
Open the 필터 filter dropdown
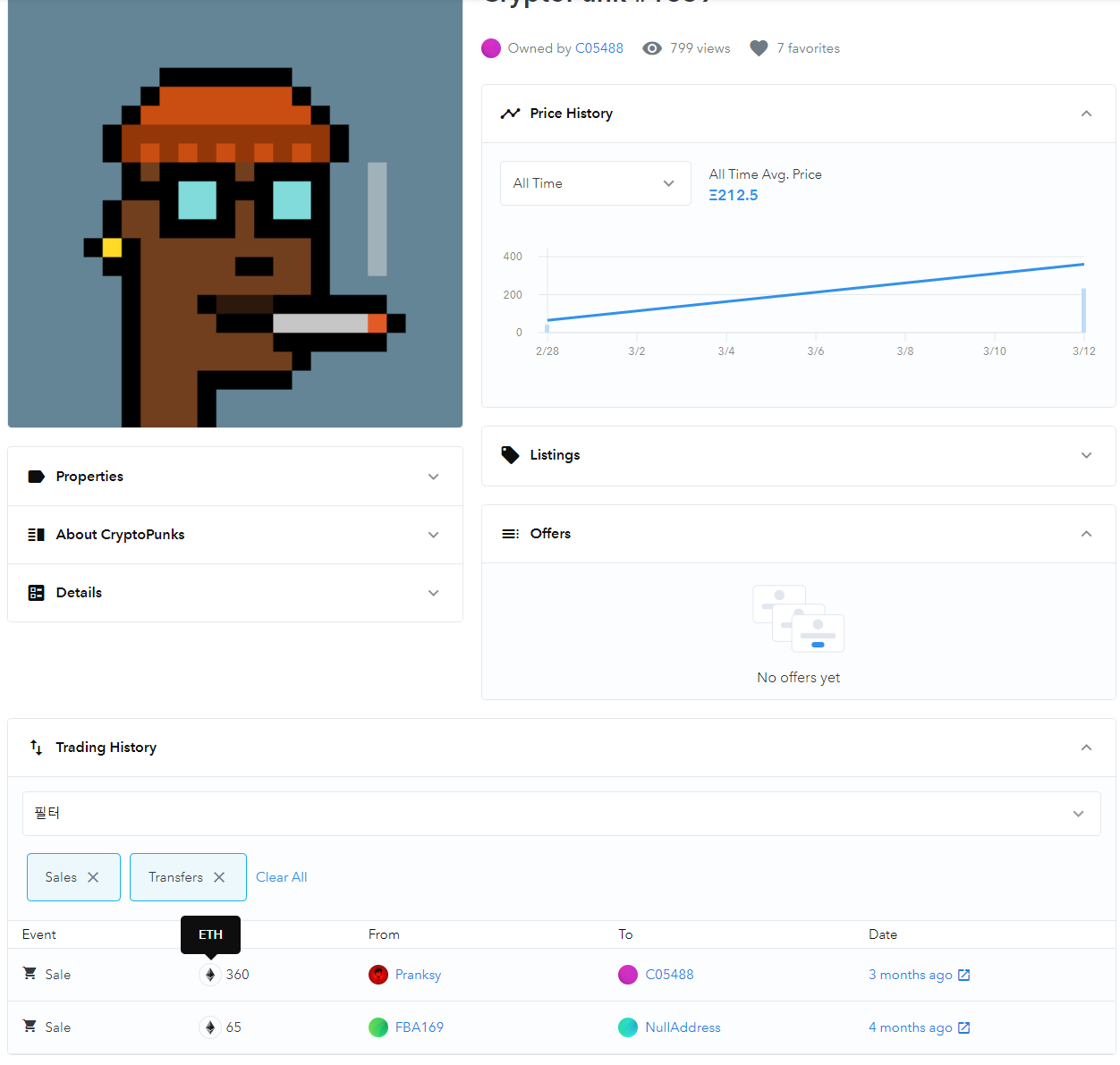tap(562, 814)
